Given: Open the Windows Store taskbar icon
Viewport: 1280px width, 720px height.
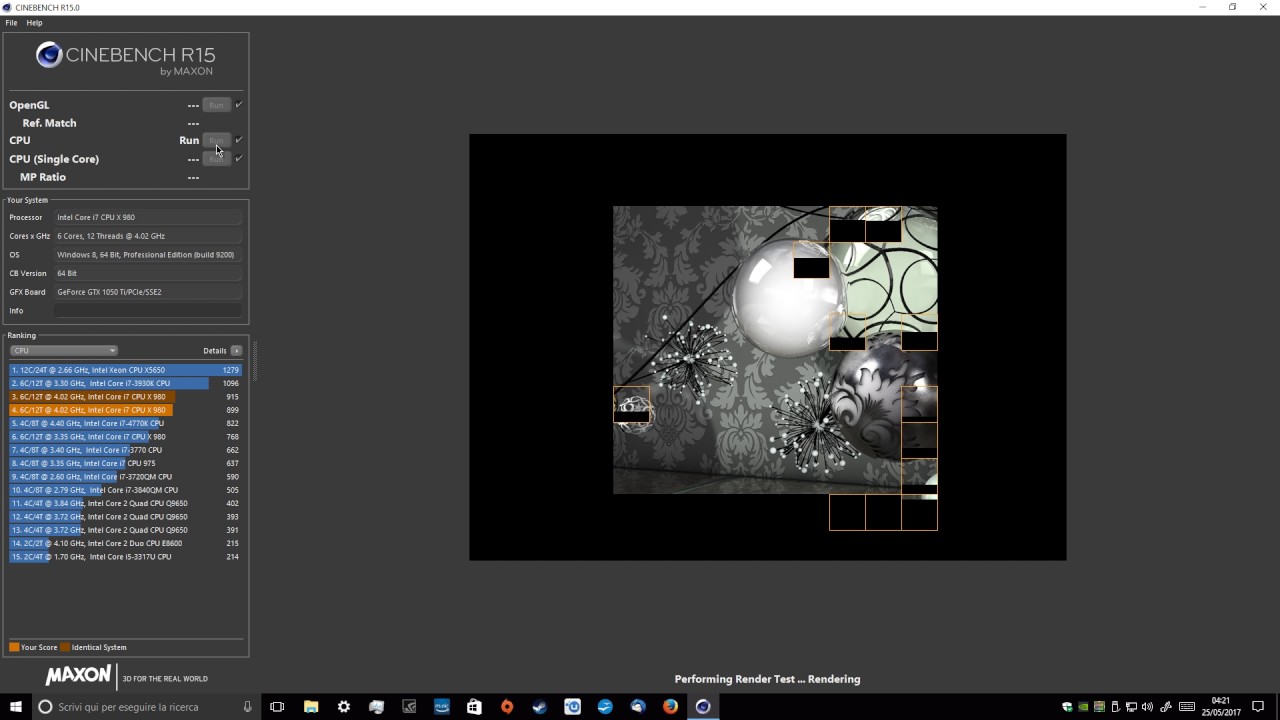Looking at the screenshot, I should [x=474, y=707].
